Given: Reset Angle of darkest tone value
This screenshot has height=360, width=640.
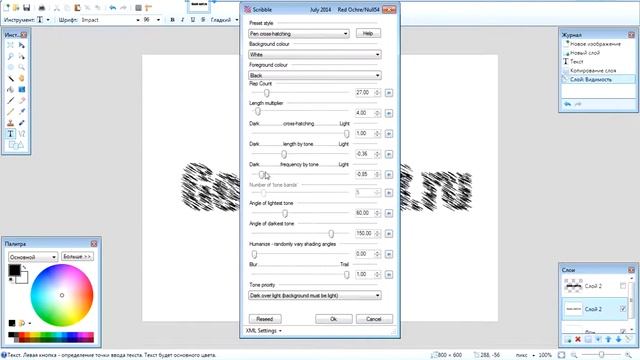Looking at the screenshot, I should 389,234.
